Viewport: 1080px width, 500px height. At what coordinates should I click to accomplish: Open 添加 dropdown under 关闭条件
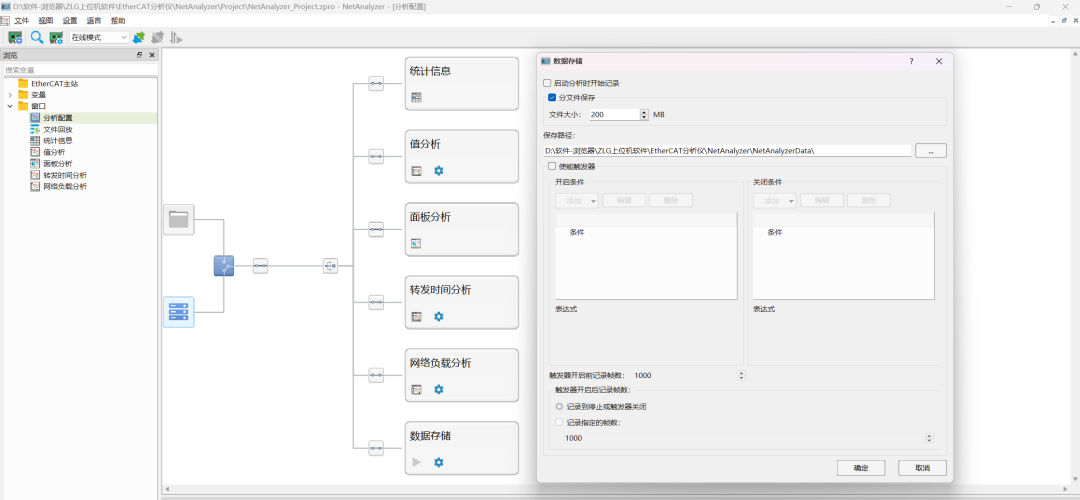tap(775, 200)
